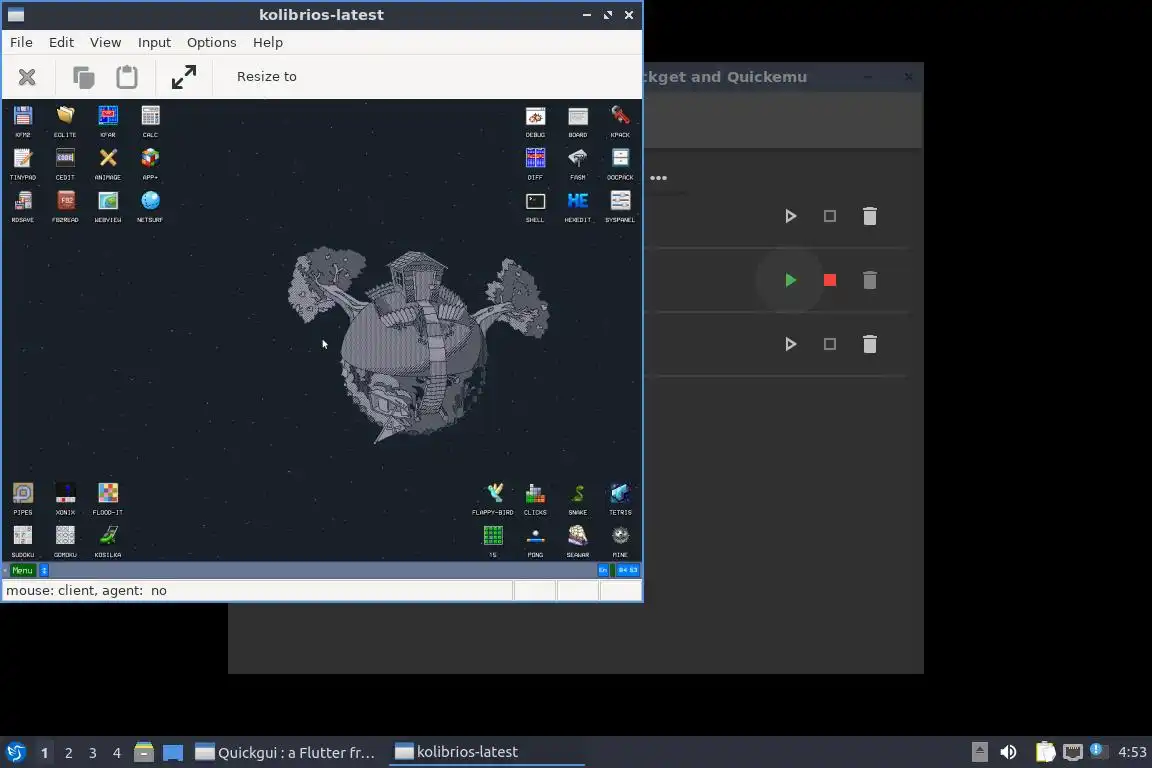The image size is (1152, 768).
Task: Open the SNAKE game icon
Action: (578, 495)
